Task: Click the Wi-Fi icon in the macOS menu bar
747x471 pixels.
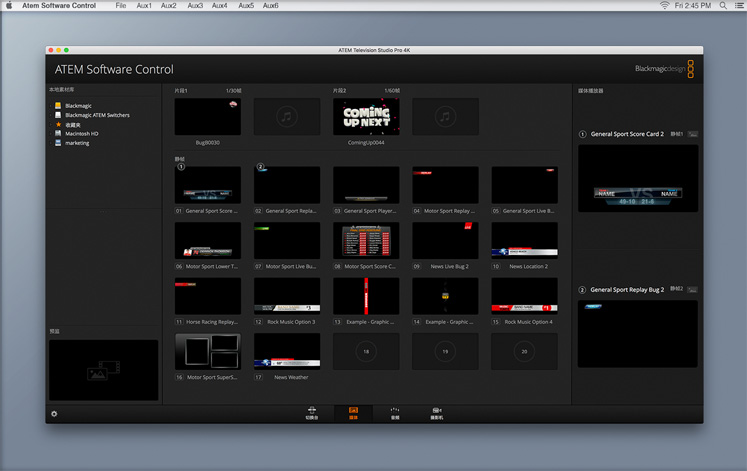Action: [664, 6]
